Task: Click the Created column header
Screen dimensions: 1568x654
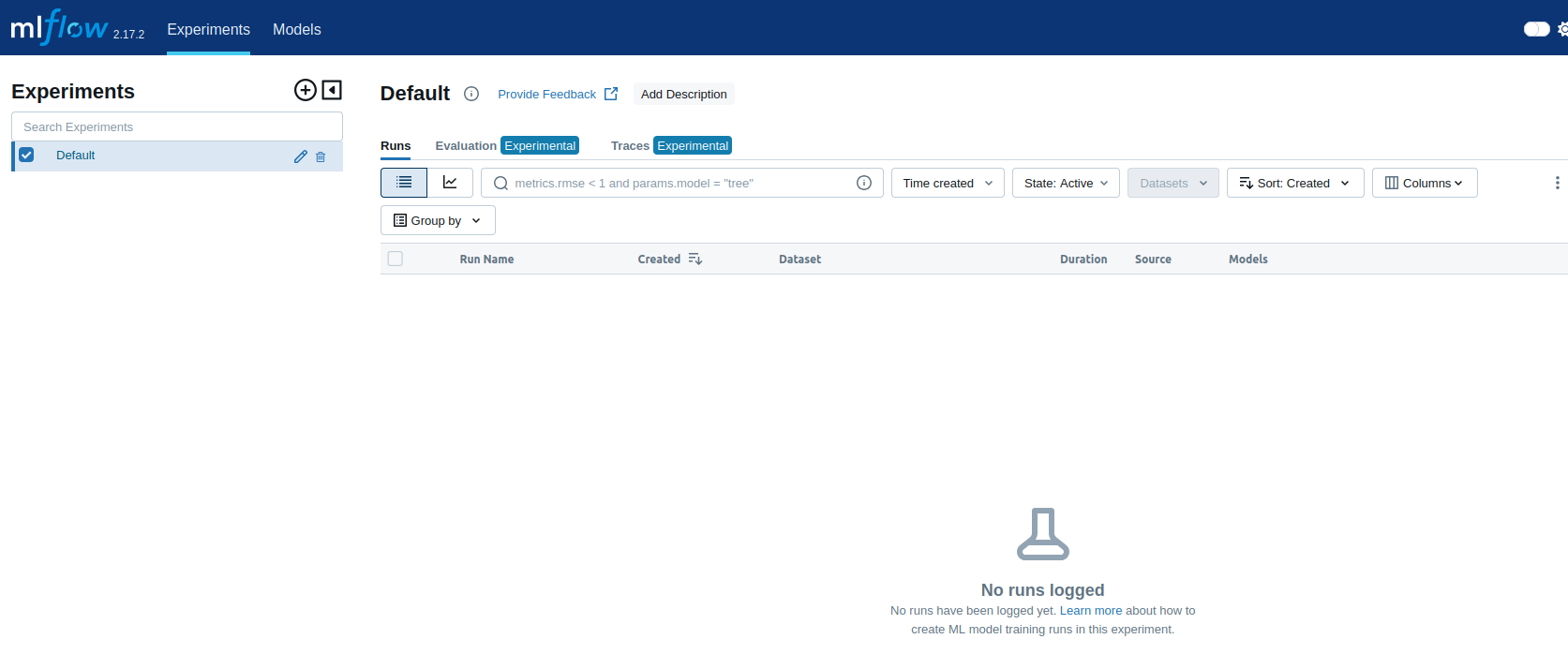Action: point(659,259)
